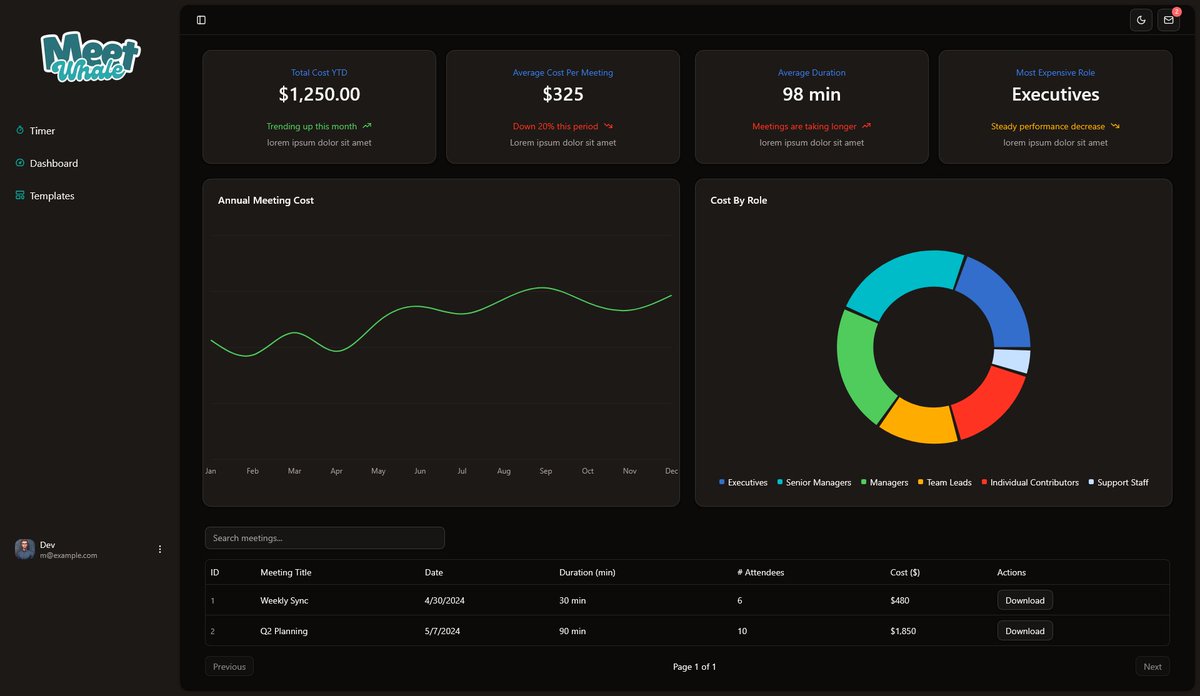Viewport: 1200px width, 696px height.
Task: Click the Date column header
Action: 434,573
